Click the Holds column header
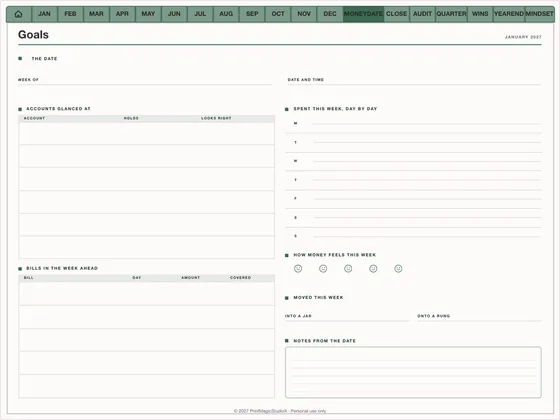Screen dimensions: 560x420 [131, 118]
